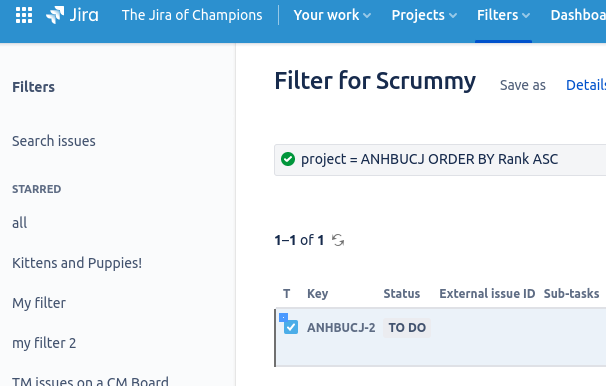Open the app switcher grid icon

point(24,15)
